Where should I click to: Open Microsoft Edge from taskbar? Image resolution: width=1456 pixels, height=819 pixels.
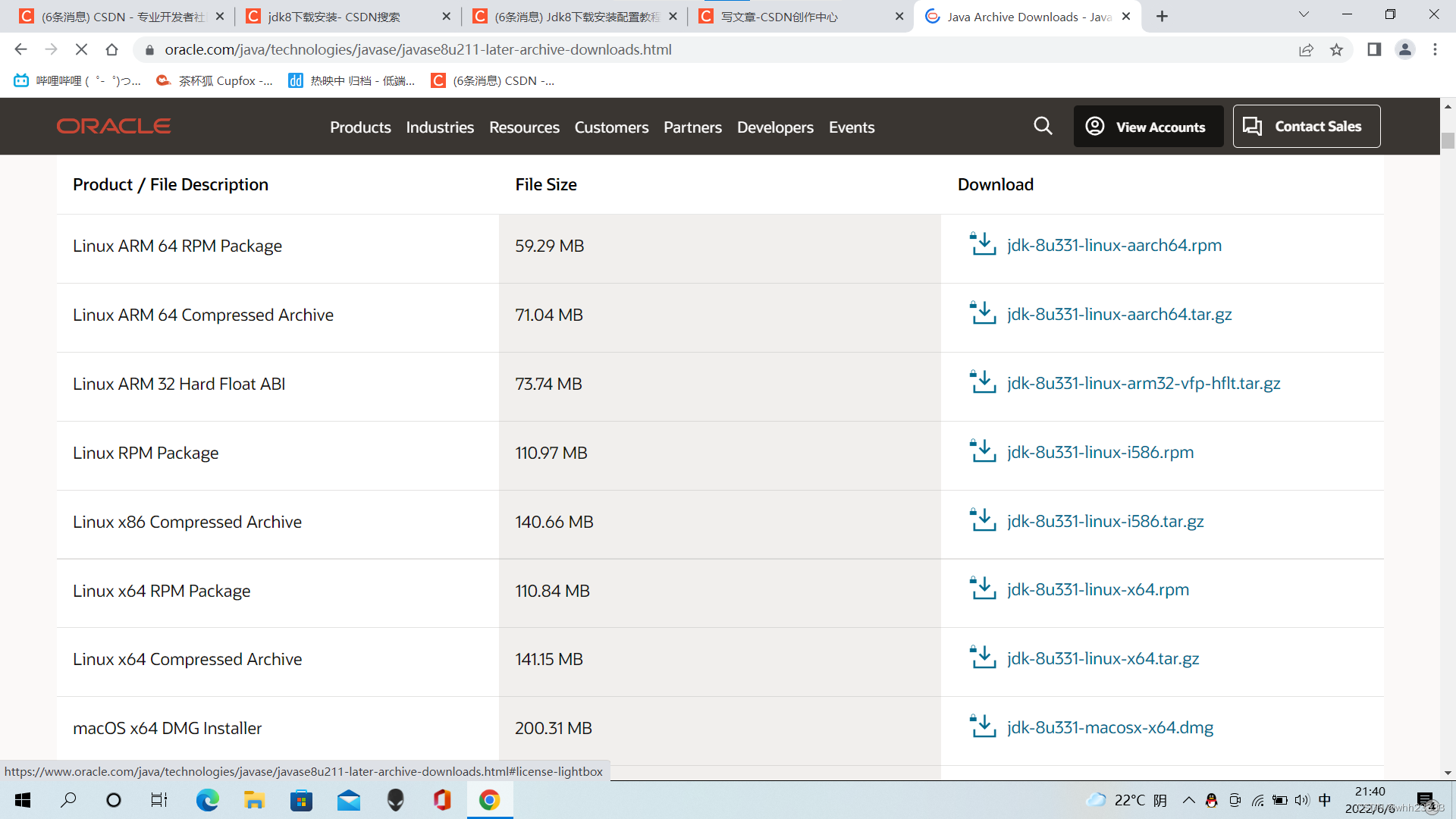pos(207,800)
